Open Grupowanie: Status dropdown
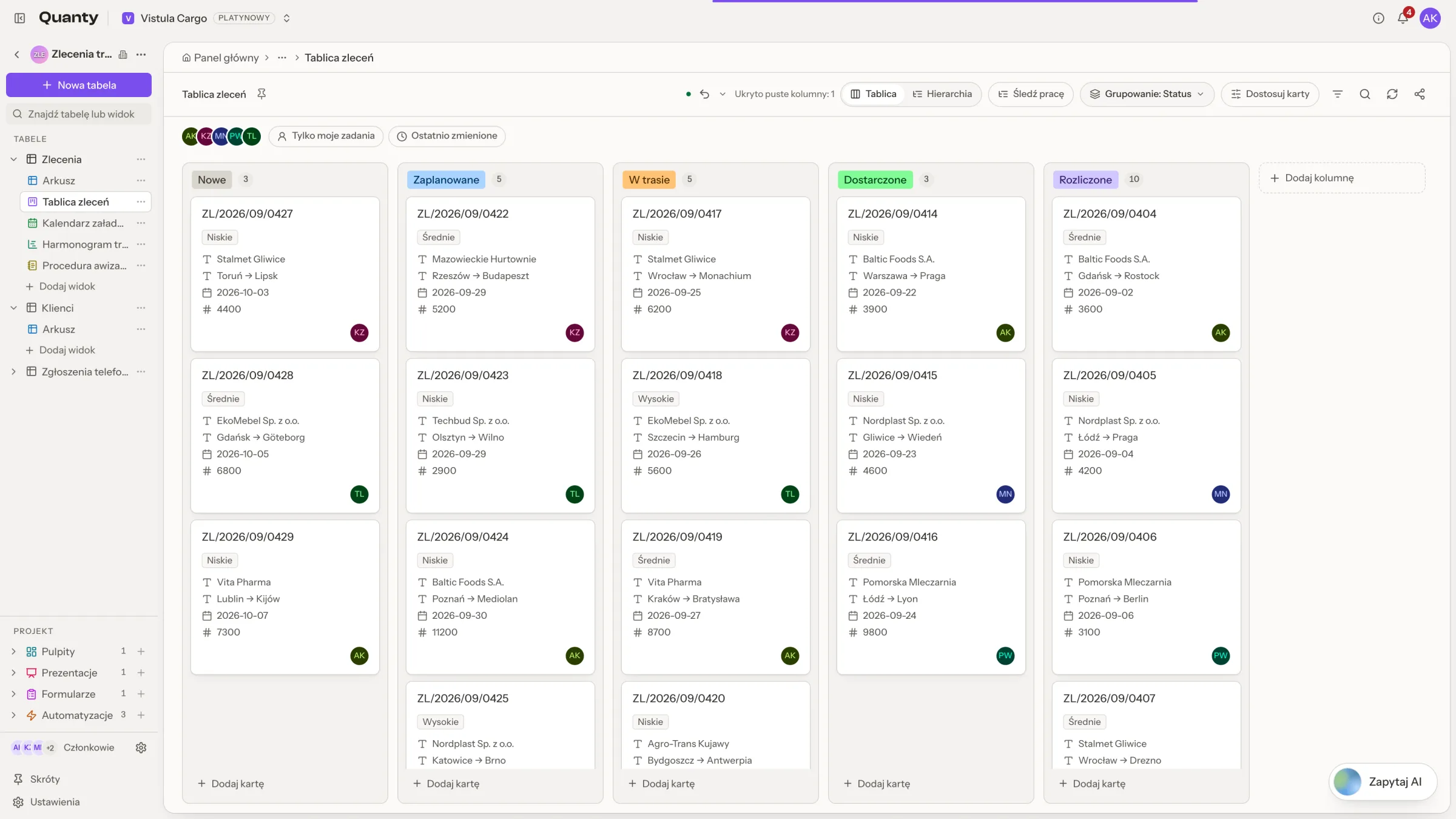 pyautogui.click(x=1147, y=94)
